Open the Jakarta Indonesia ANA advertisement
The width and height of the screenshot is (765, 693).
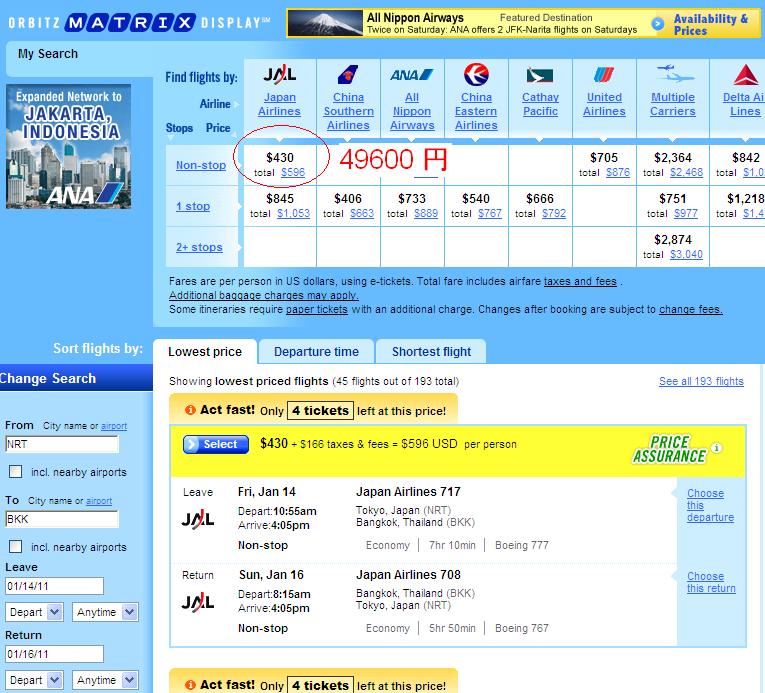(68, 146)
